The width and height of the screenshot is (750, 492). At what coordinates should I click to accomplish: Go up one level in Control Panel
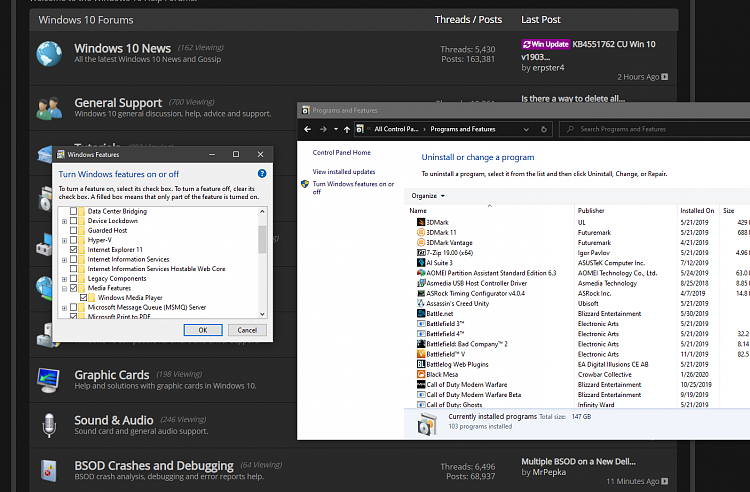click(x=347, y=129)
